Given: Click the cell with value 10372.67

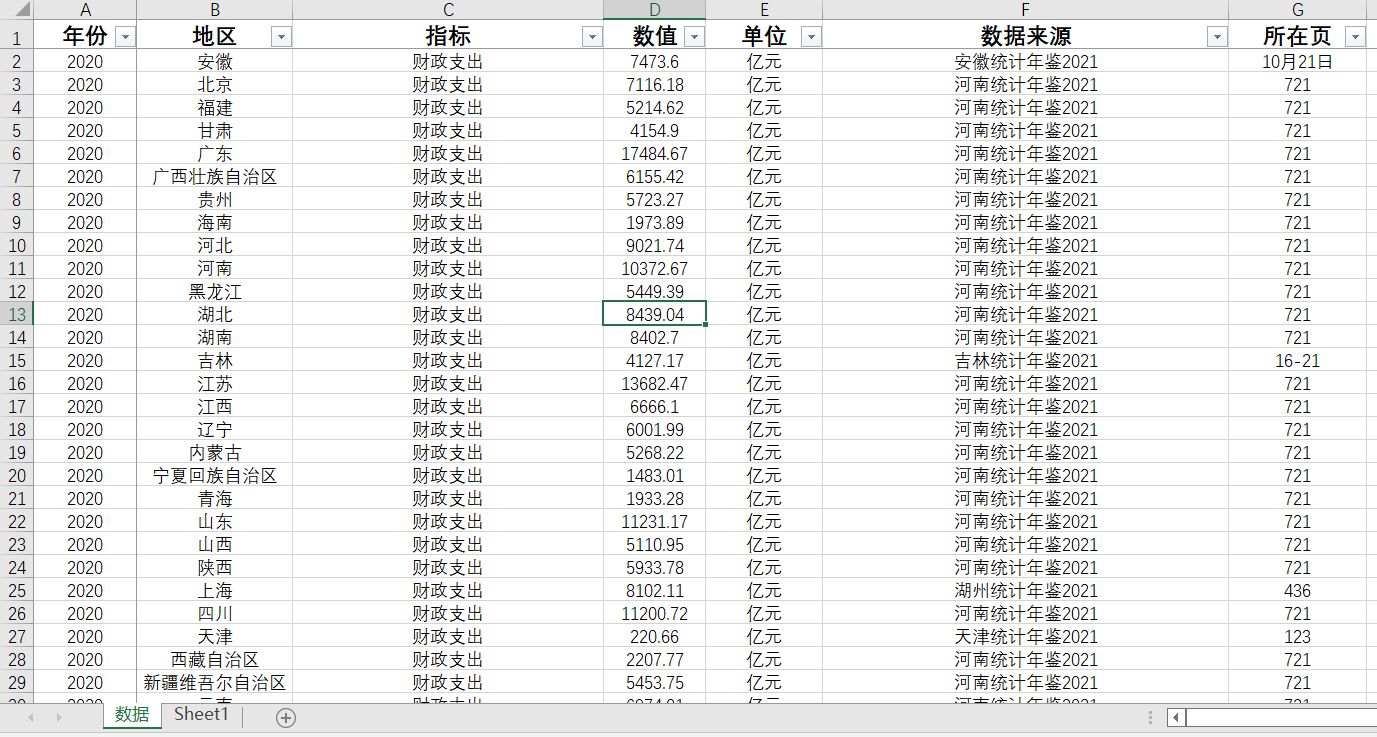Looking at the screenshot, I should tap(655, 268).
